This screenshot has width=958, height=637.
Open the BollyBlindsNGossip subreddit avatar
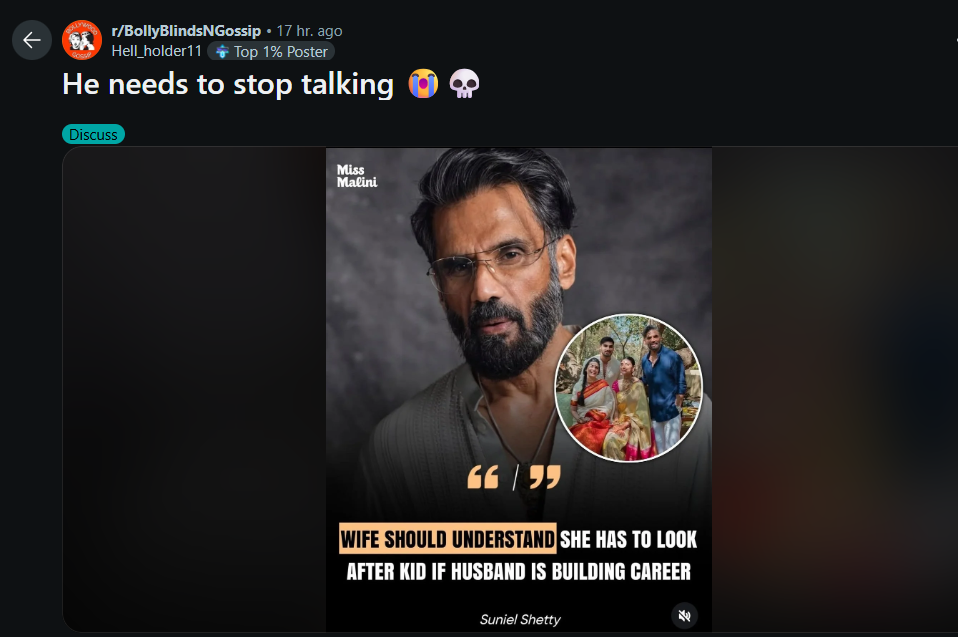(82, 40)
